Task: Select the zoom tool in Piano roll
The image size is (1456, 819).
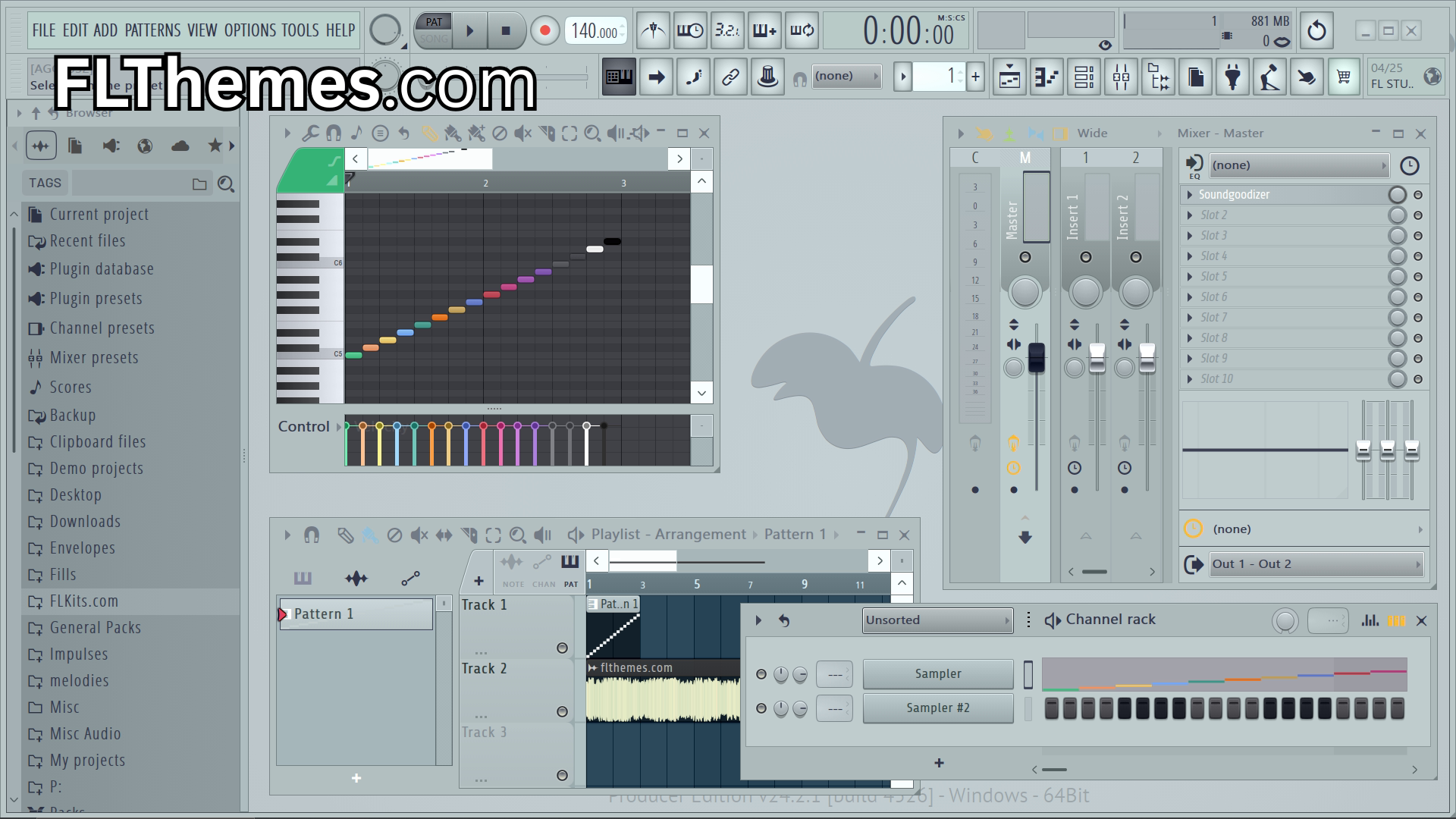Action: tap(592, 133)
